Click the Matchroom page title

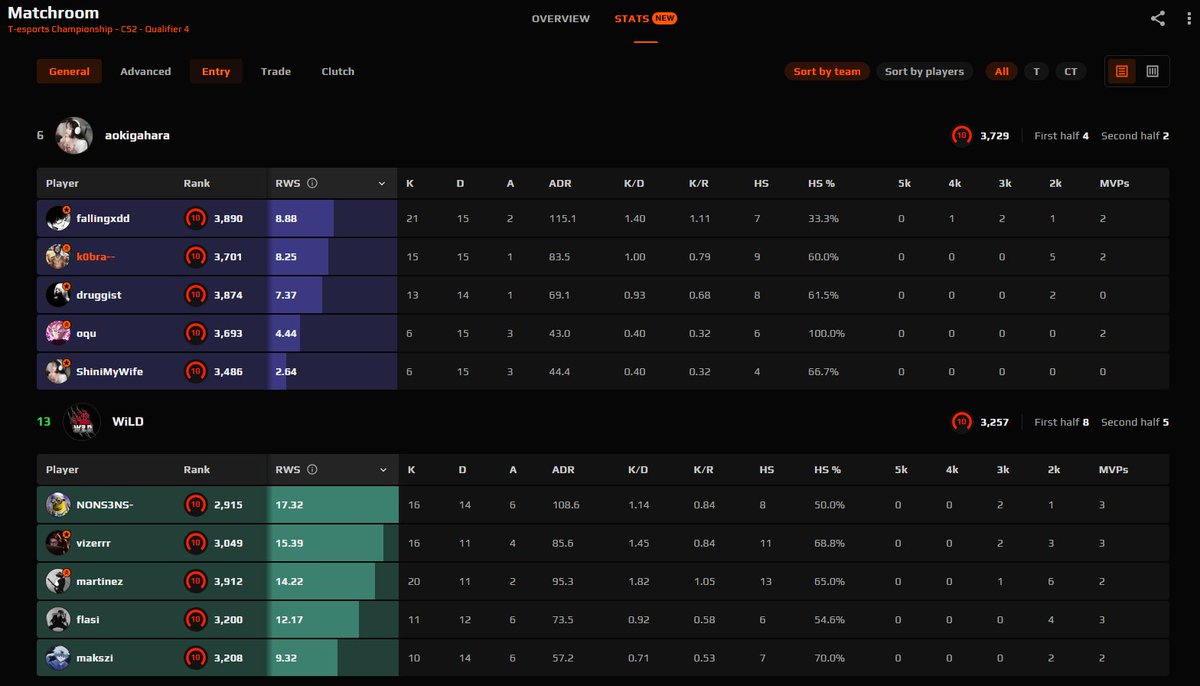pyautogui.click(x=53, y=12)
